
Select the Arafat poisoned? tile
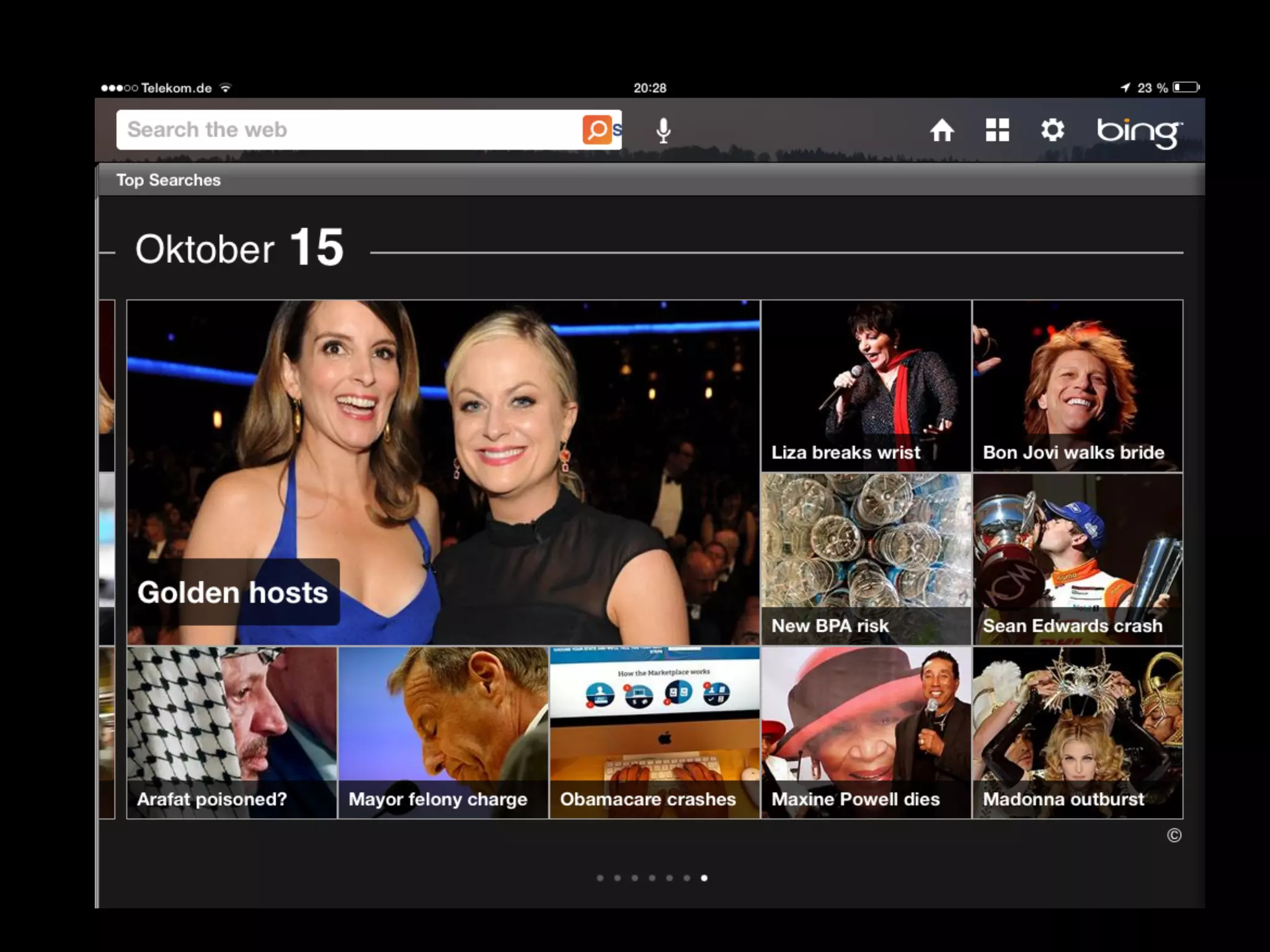[231, 733]
